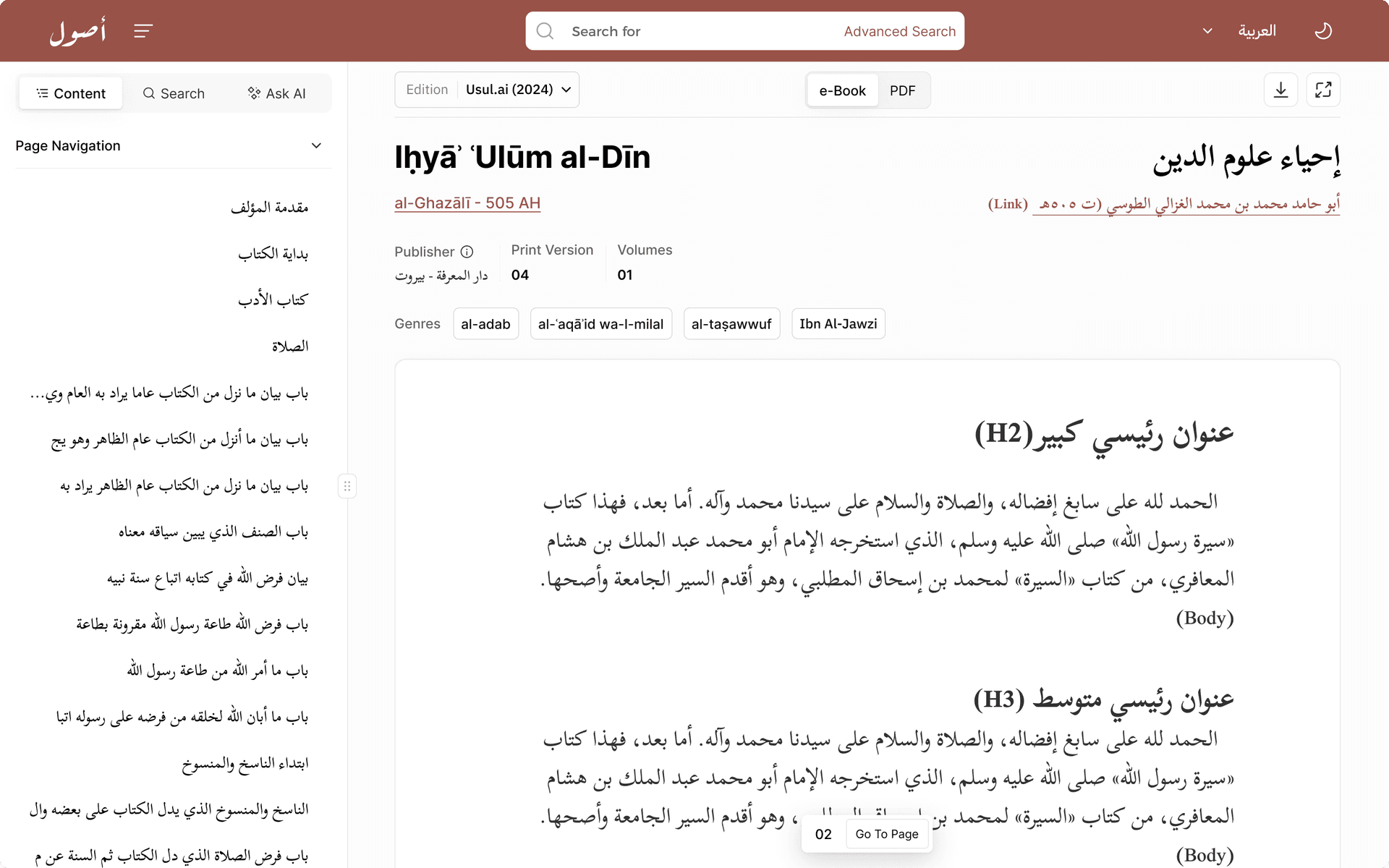
Task: Open Advanced Search
Action: (x=899, y=31)
